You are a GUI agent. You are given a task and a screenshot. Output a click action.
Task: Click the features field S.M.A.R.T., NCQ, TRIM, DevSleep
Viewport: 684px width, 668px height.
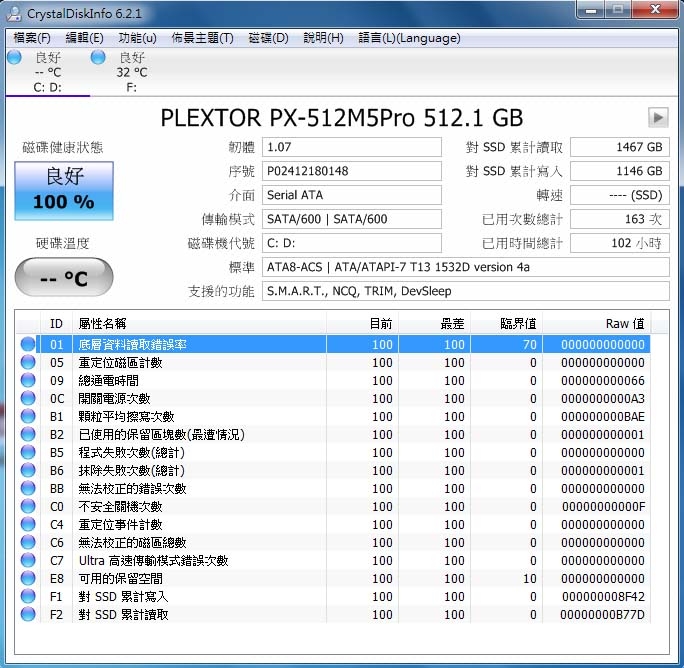pos(465,291)
